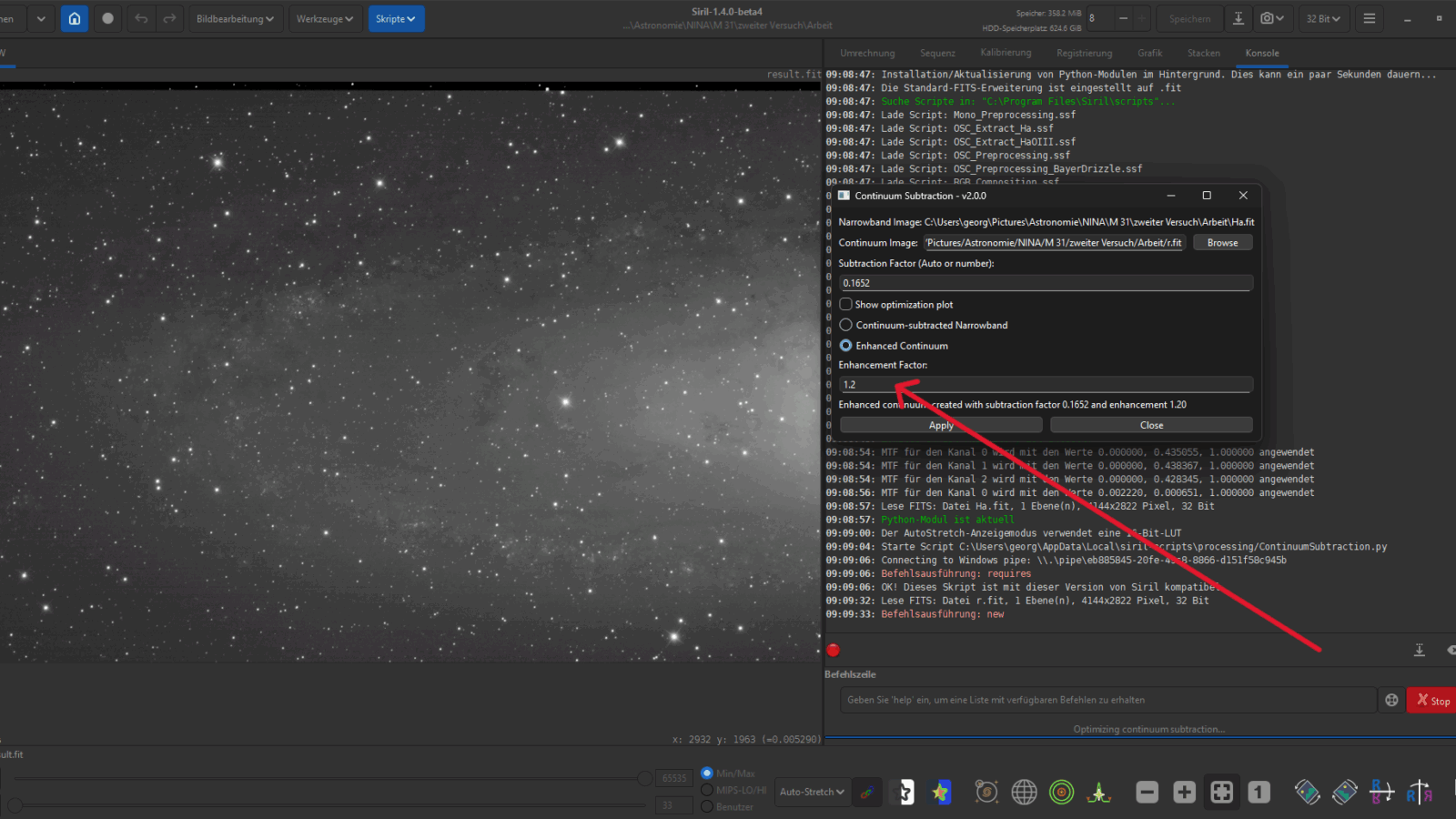Viewport: 1456px width, 819px height.
Task: Click the green concentric circles target icon
Action: click(1061, 793)
